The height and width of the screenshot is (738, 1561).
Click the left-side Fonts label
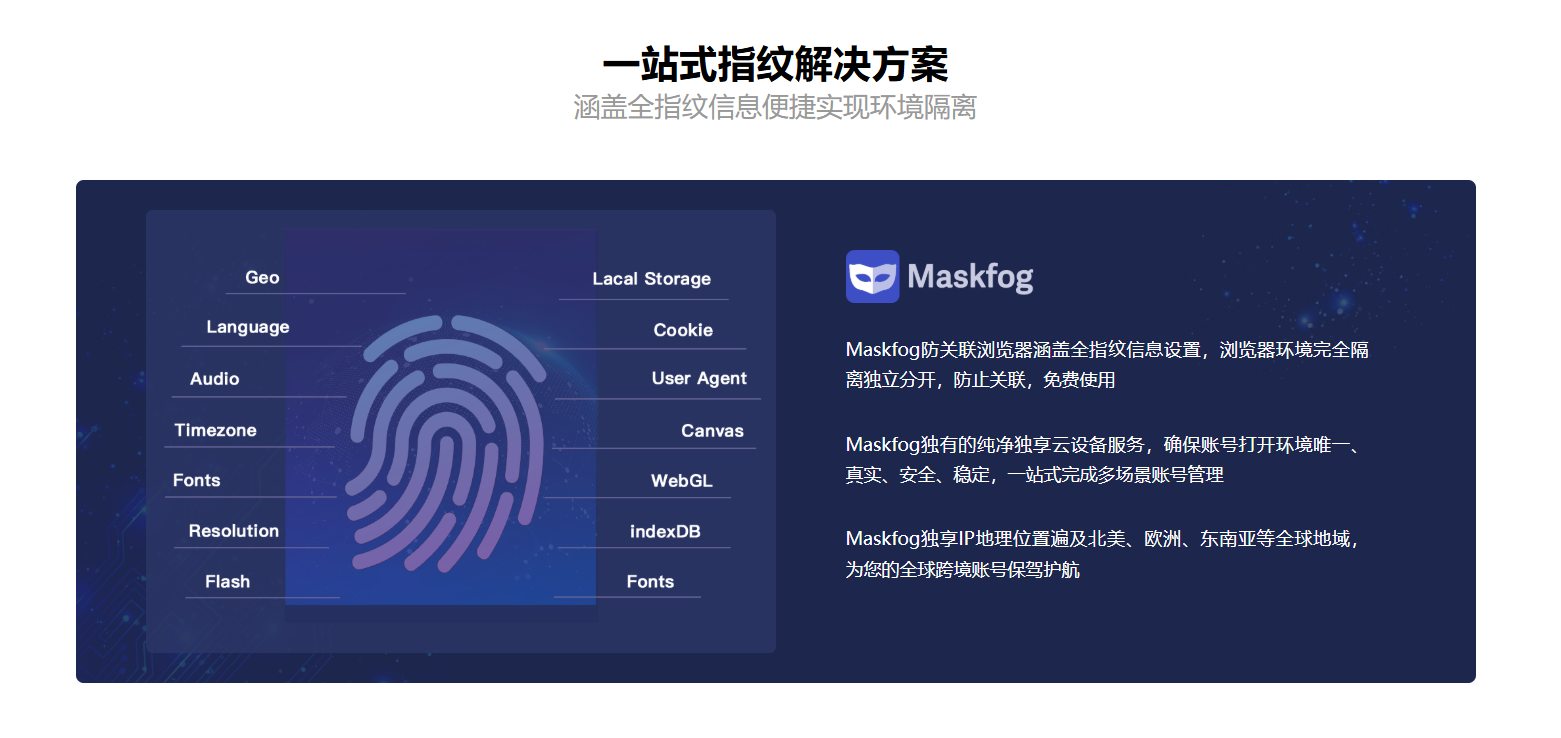(x=196, y=480)
